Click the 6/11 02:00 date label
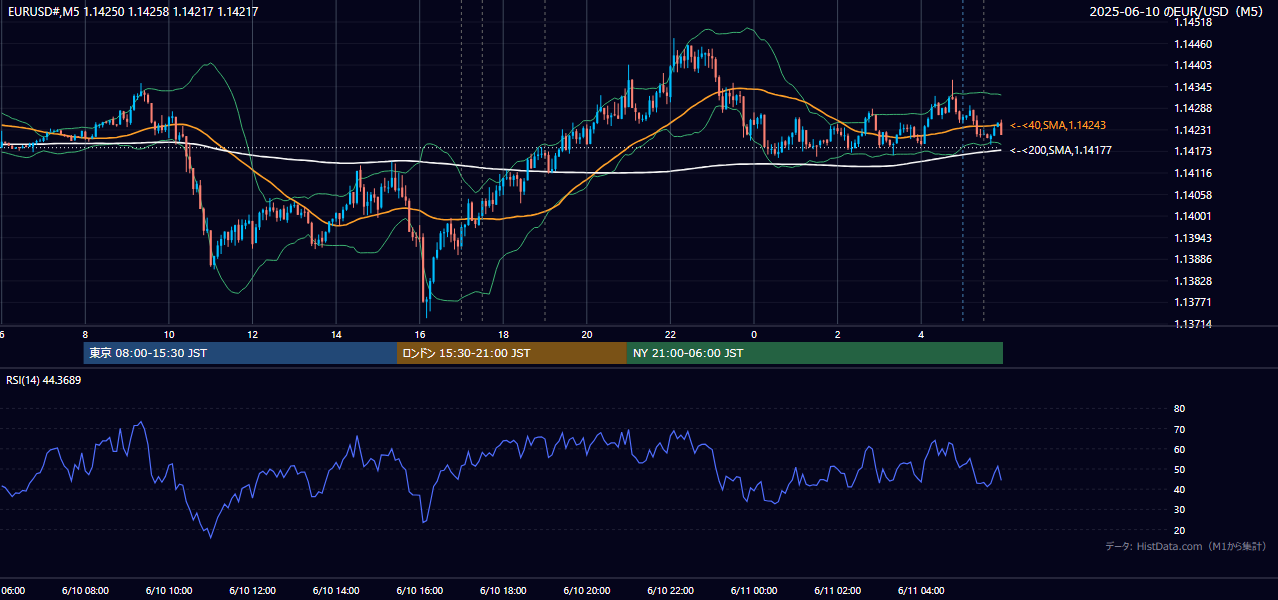The image size is (1278, 600). click(x=838, y=591)
